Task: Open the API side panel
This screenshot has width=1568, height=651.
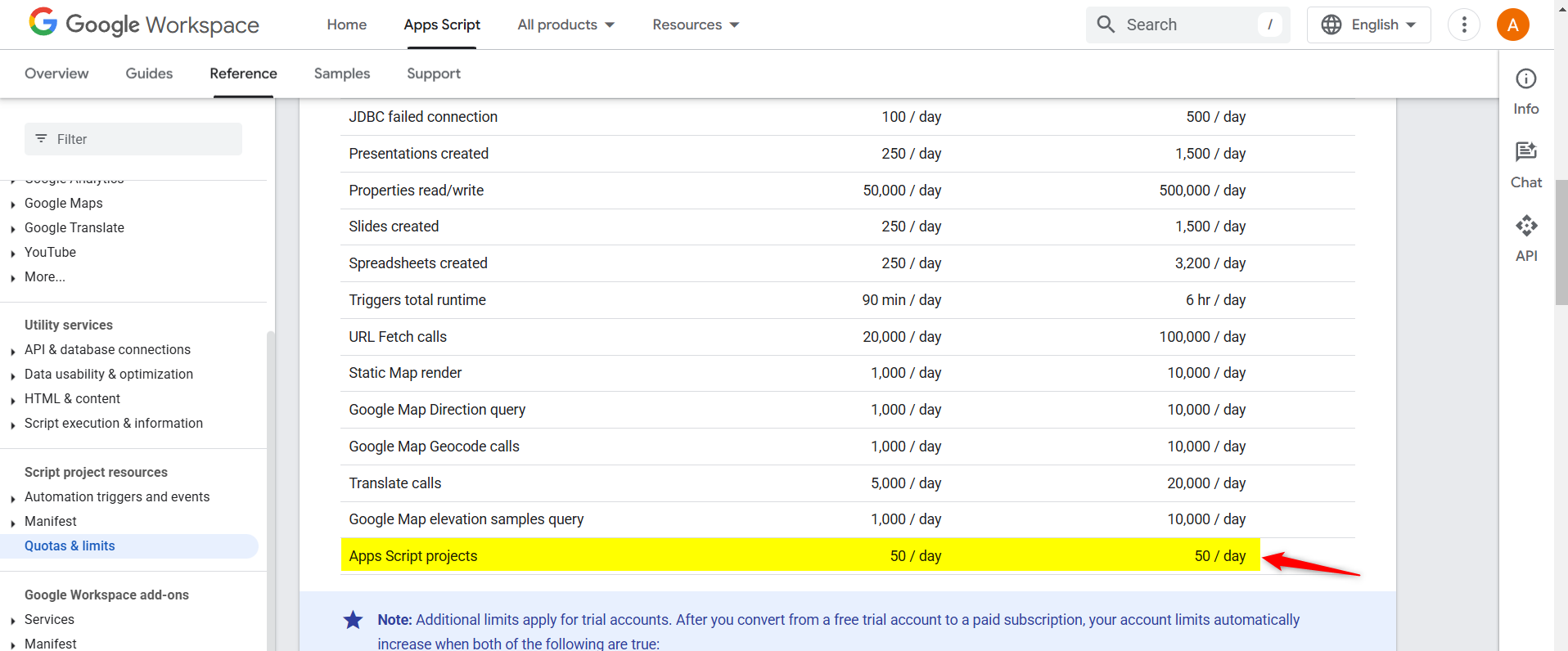Action: 1526,239
